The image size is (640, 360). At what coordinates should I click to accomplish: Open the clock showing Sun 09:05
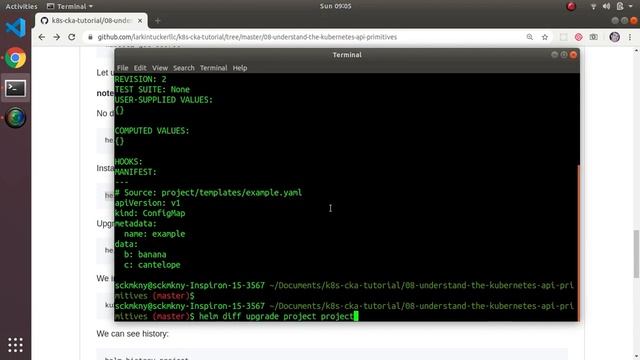click(336, 6)
